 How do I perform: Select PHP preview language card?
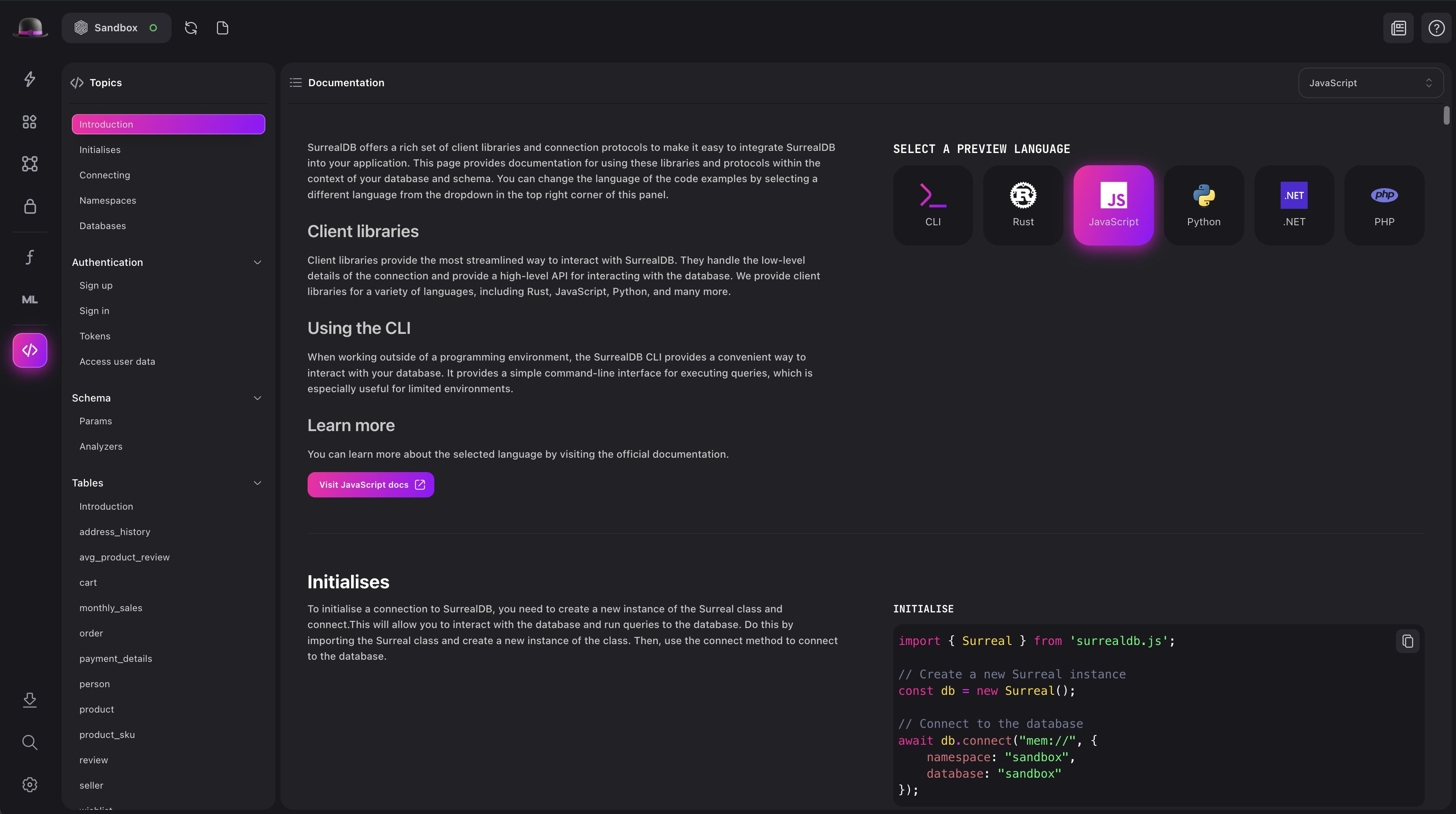[1384, 205]
